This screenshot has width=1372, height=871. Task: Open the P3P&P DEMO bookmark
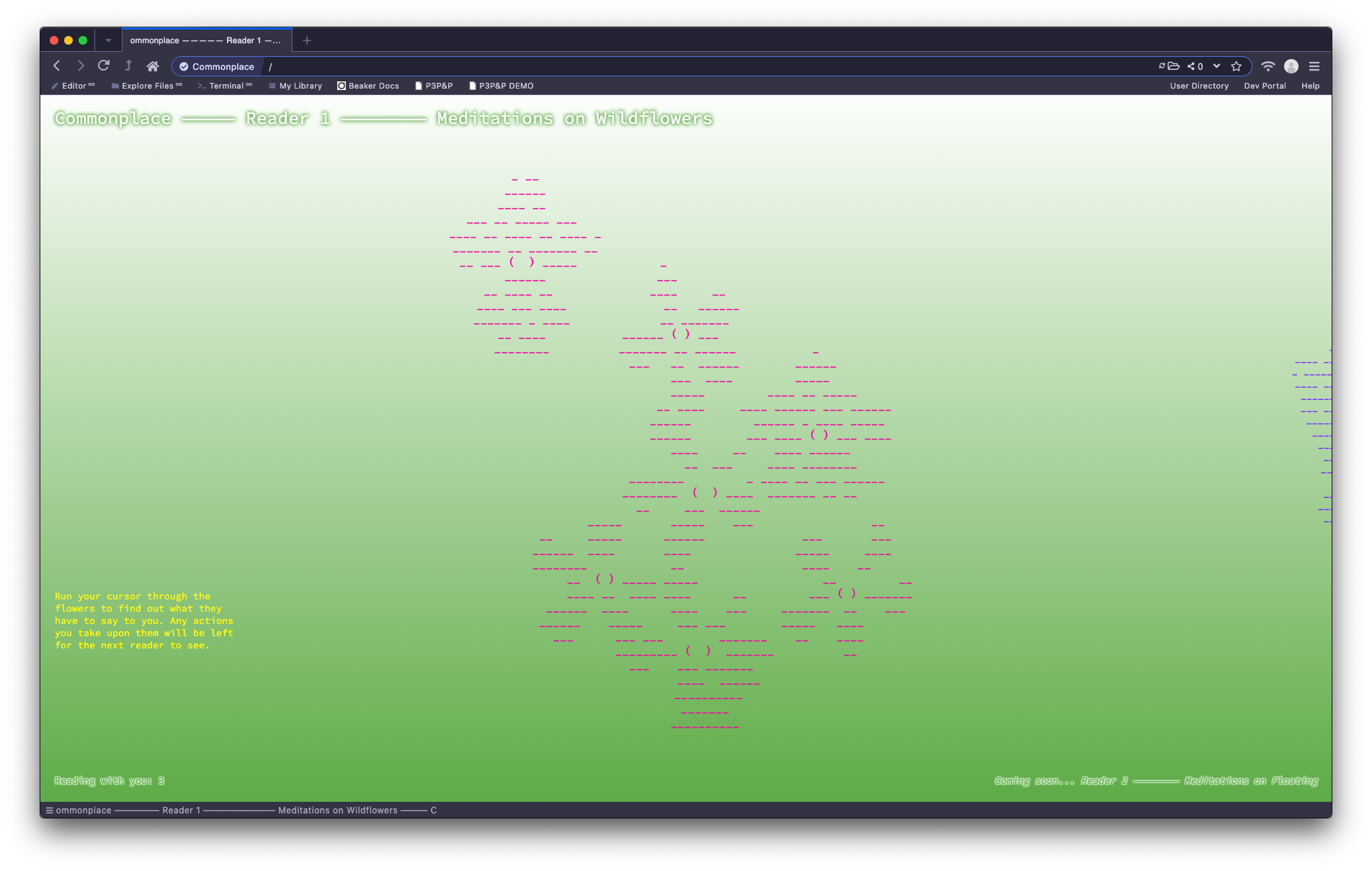coord(502,86)
